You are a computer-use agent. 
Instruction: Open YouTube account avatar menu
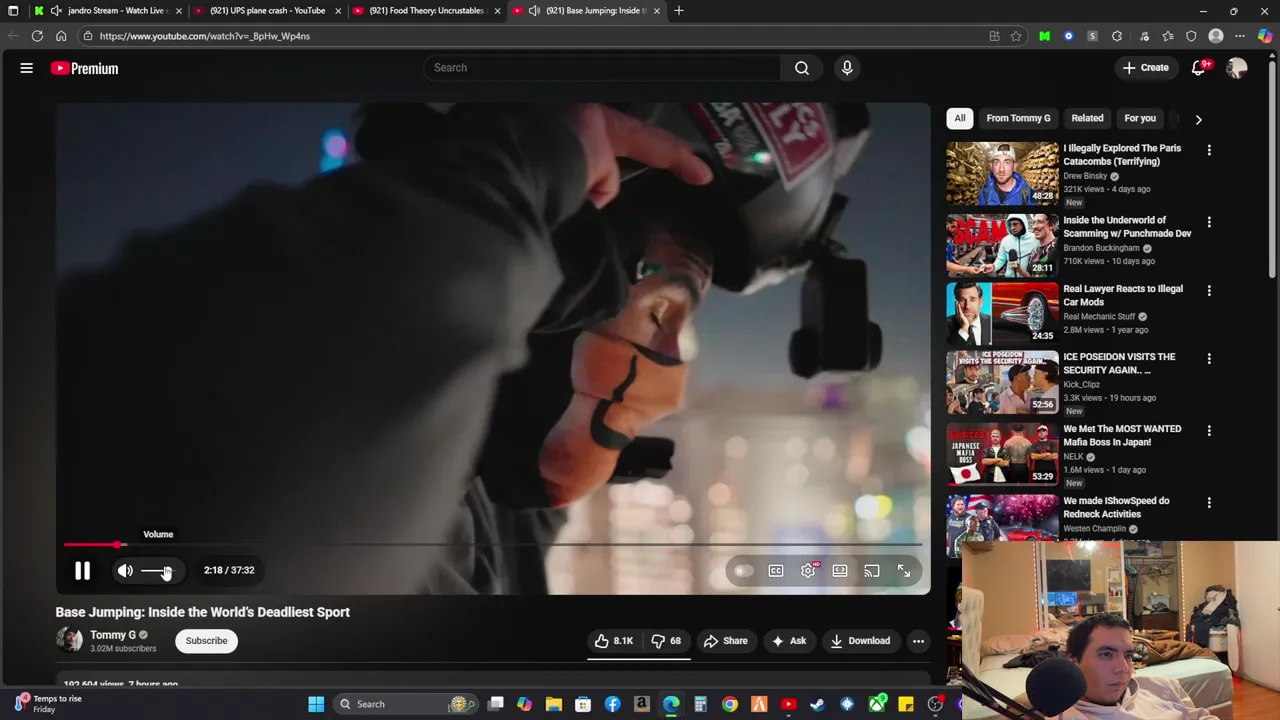point(1237,68)
